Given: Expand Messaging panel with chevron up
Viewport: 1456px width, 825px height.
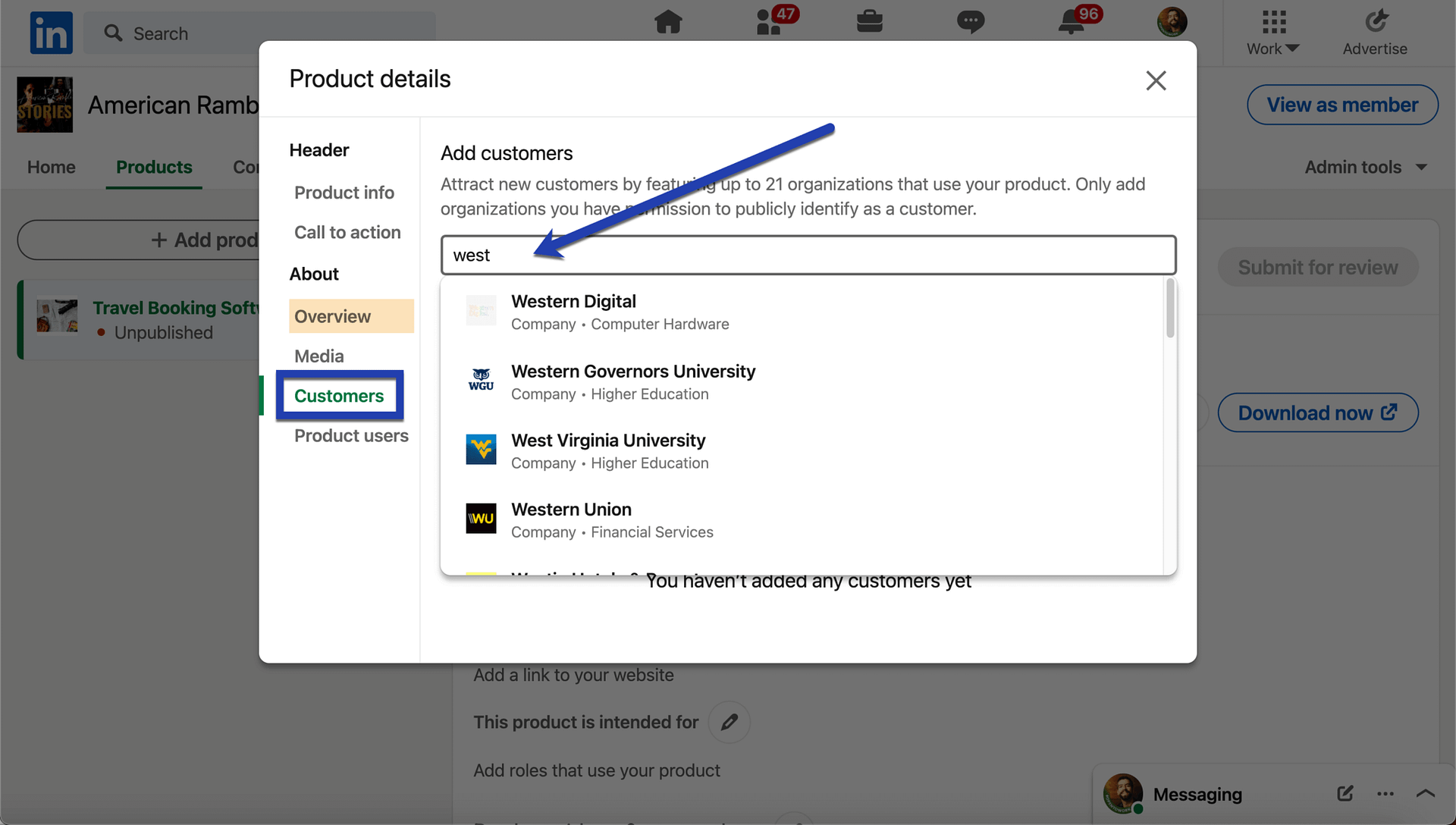Looking at the screenshot, I should click(1426, 794).
